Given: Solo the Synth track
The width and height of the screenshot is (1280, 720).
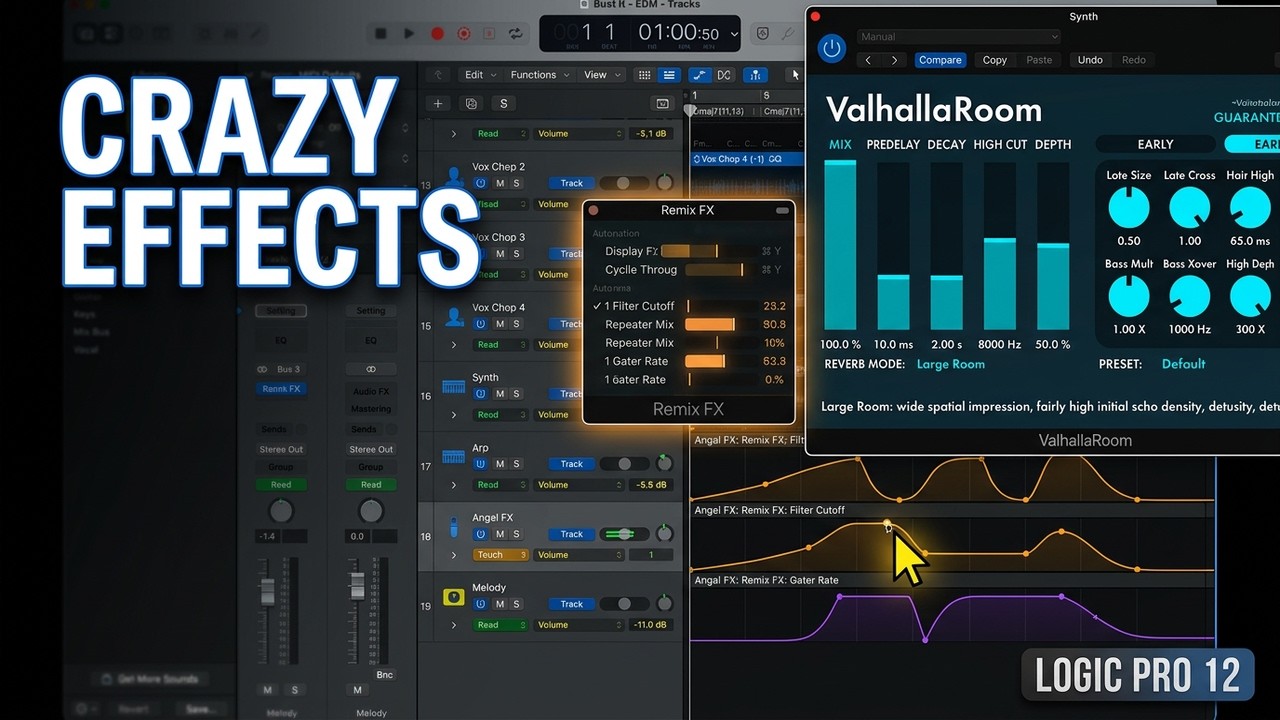Looking at the screenshot, I should click(x=516, y=394).
